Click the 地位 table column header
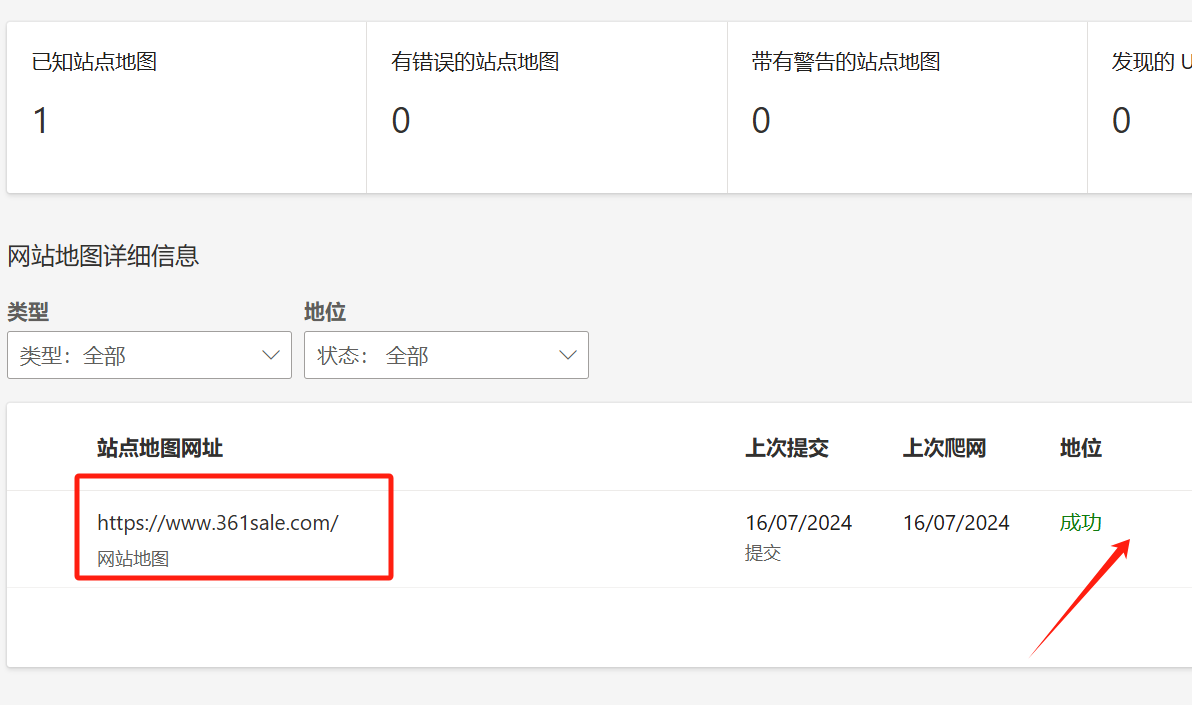This screenshot has width=1192, height=705. pos(1081,448)
